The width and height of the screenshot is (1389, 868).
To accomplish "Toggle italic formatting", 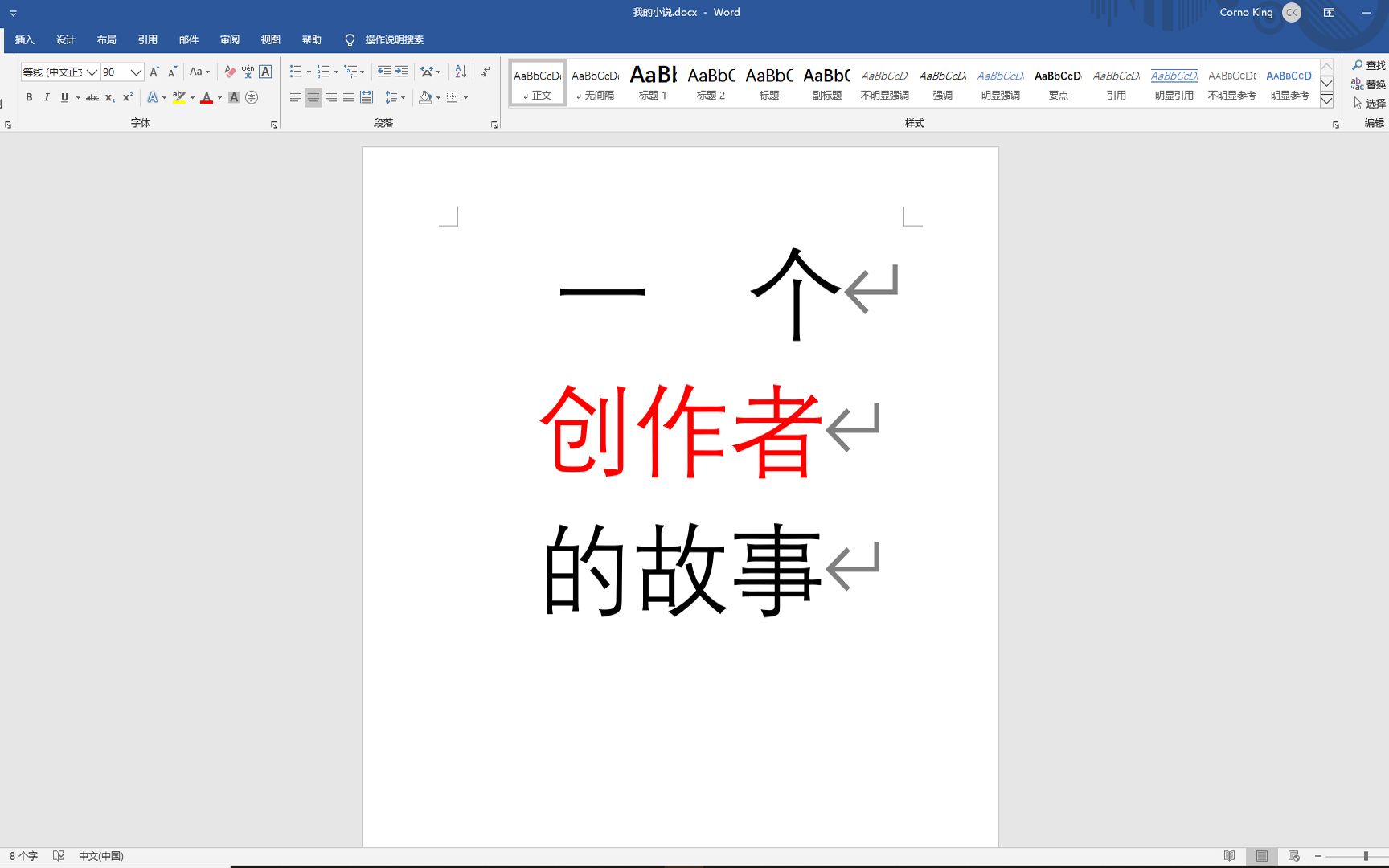I will (x=47, y=97).
